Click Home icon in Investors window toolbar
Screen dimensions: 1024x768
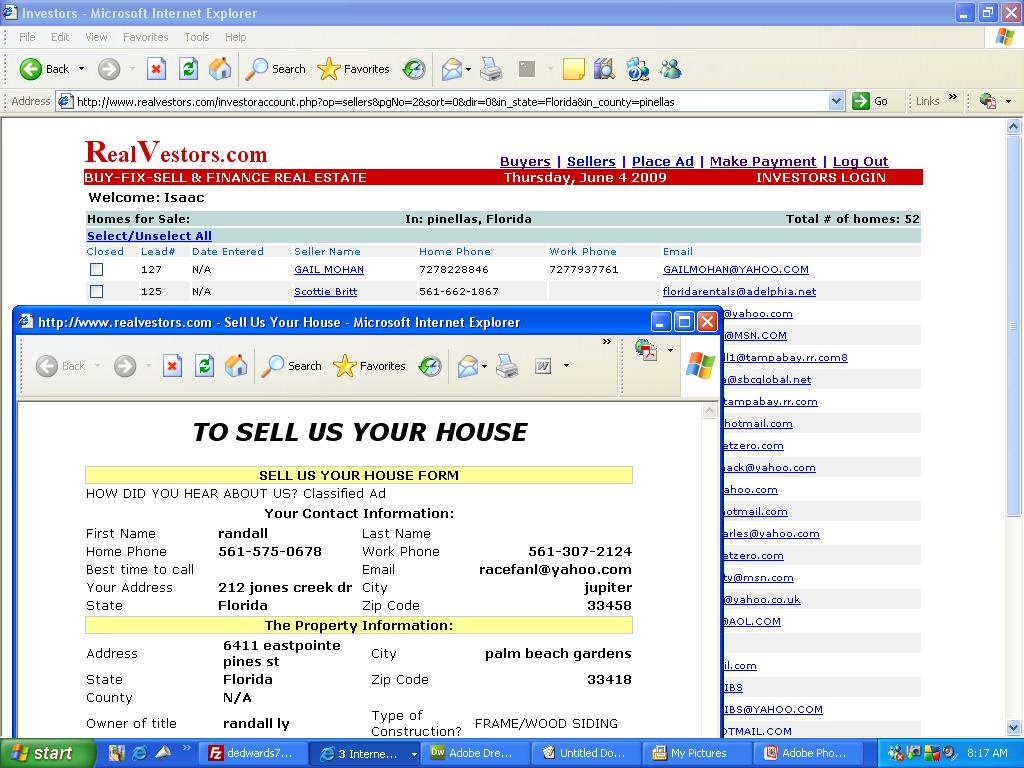pyautogui.click(x=220, y=69)
